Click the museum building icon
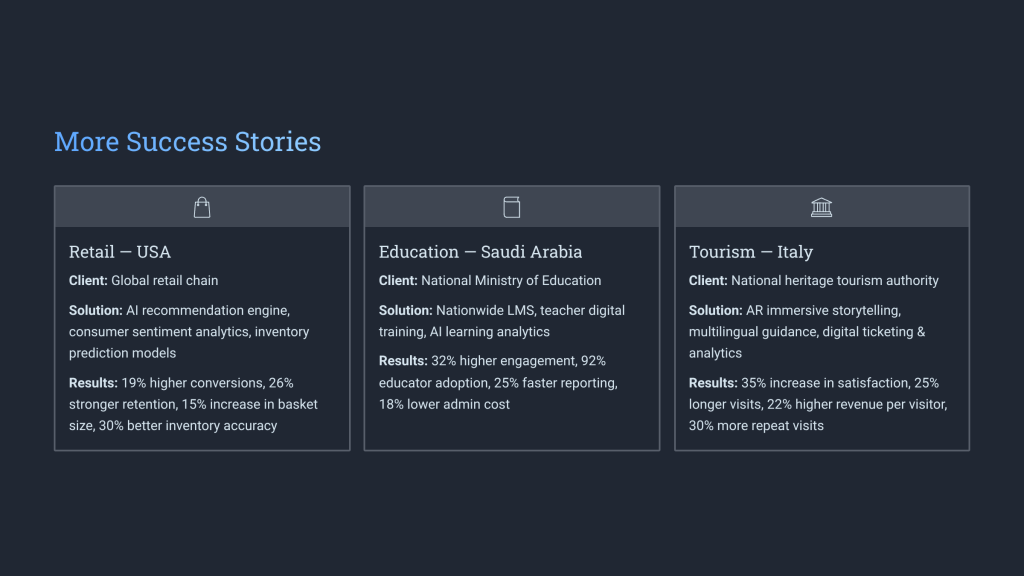This screenshot has width=1024, height=576. 822,207
